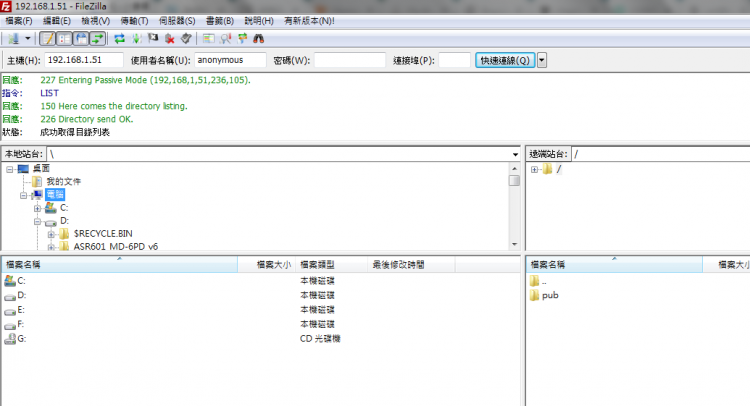Select the pub folder in remote list
Viewport: 750px width, 406px height.
tap(550, 295)
